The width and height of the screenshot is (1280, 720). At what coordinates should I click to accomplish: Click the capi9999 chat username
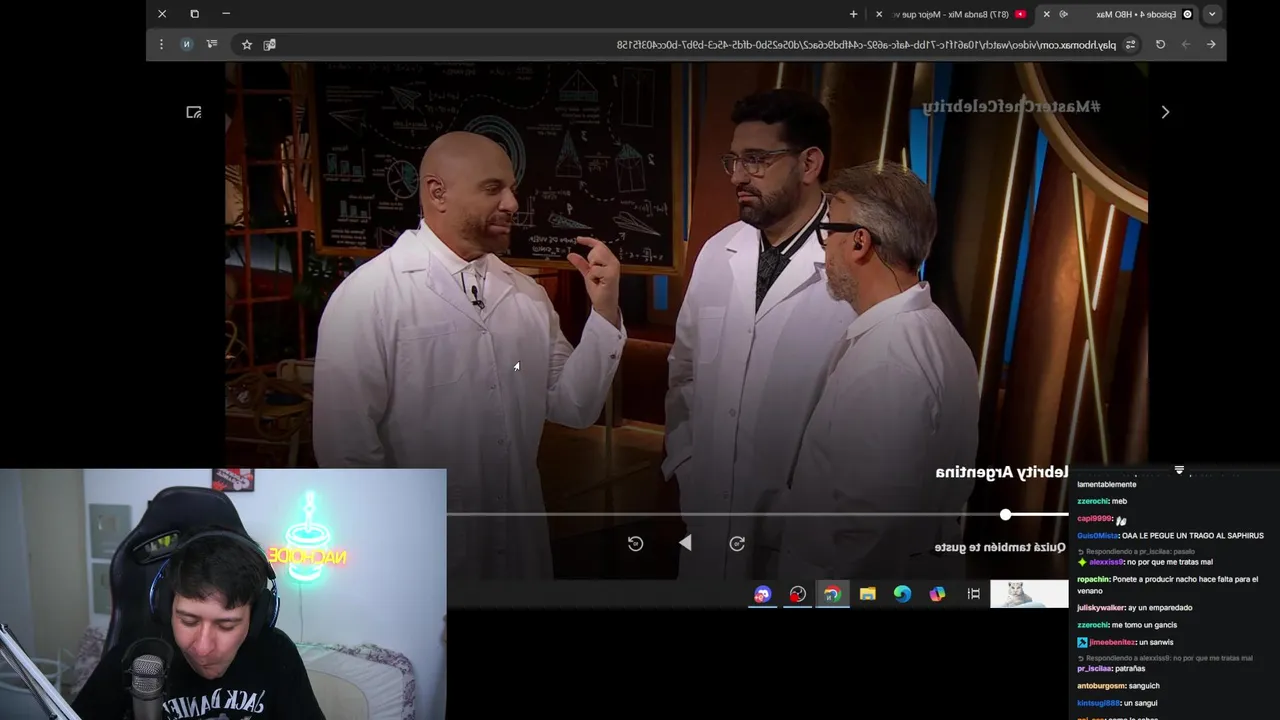1095,519
